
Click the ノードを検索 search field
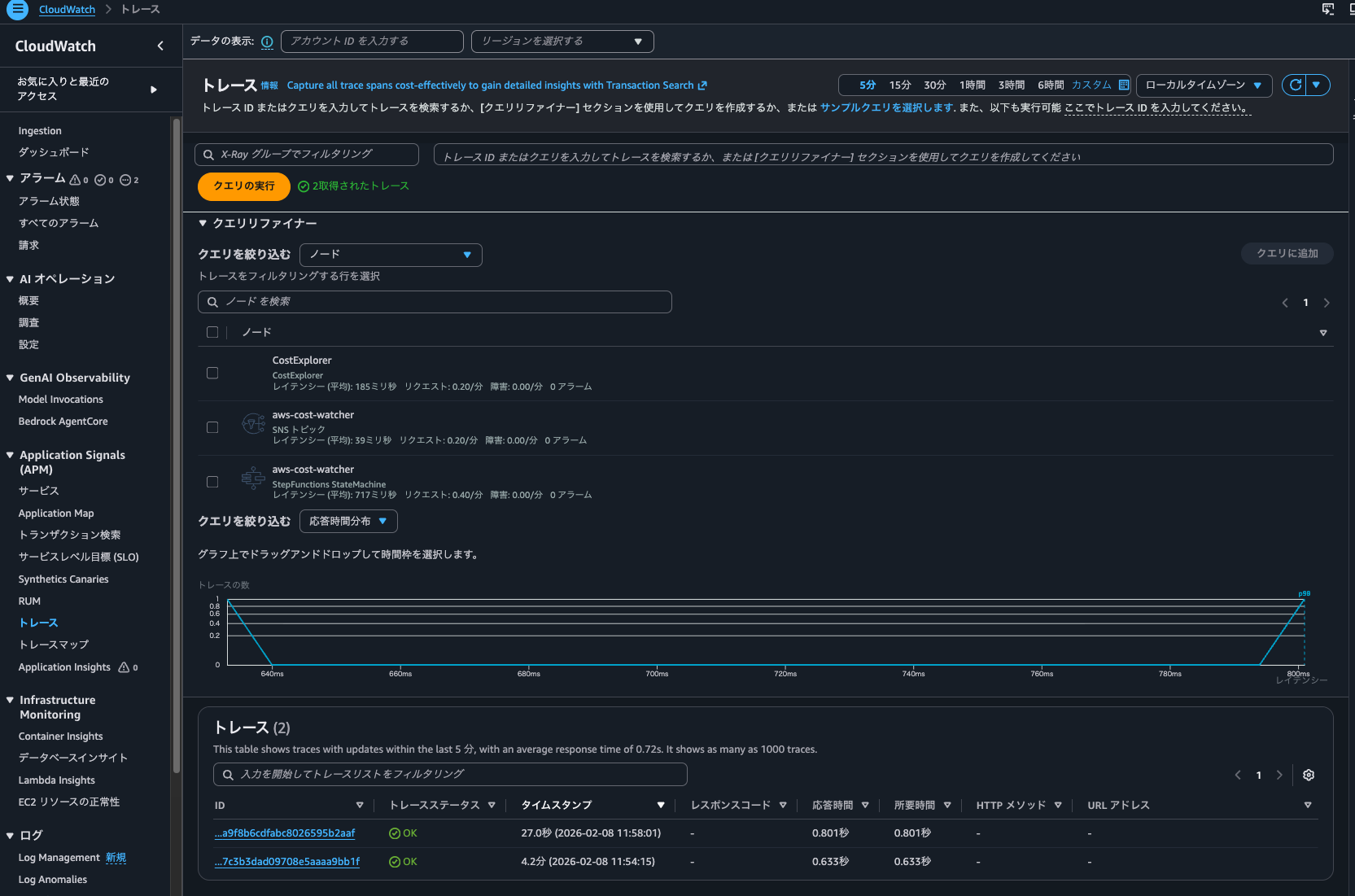[x=435, y=302]
